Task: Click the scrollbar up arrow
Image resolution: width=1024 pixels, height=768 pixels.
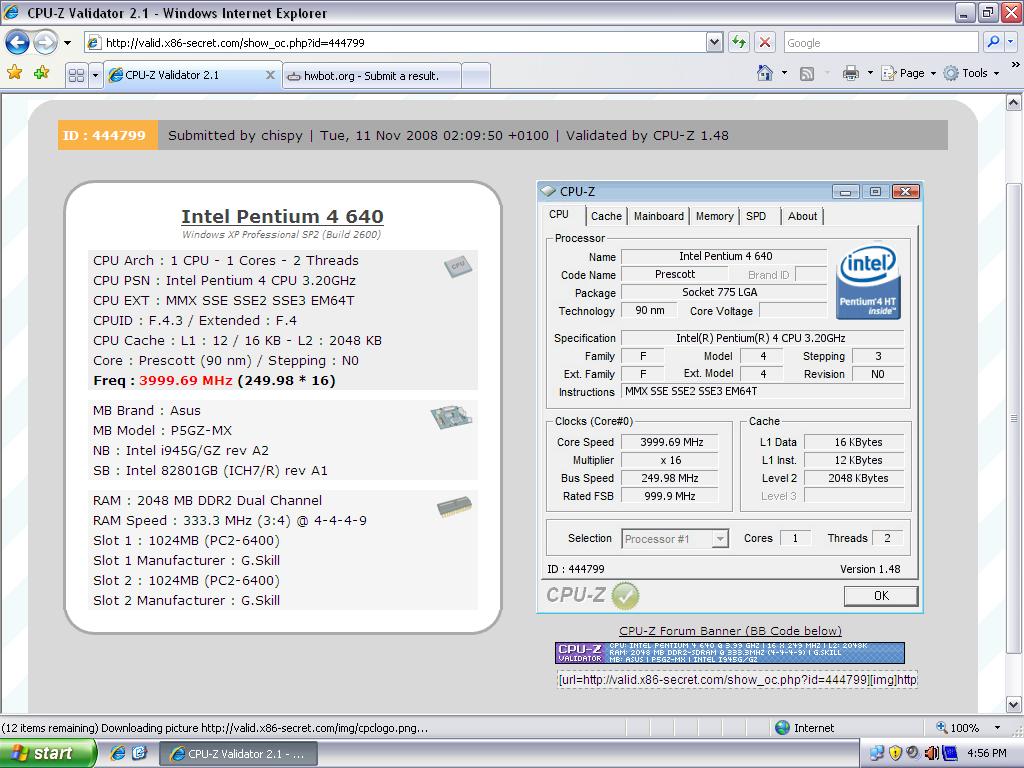Action: pos(1013,103)
